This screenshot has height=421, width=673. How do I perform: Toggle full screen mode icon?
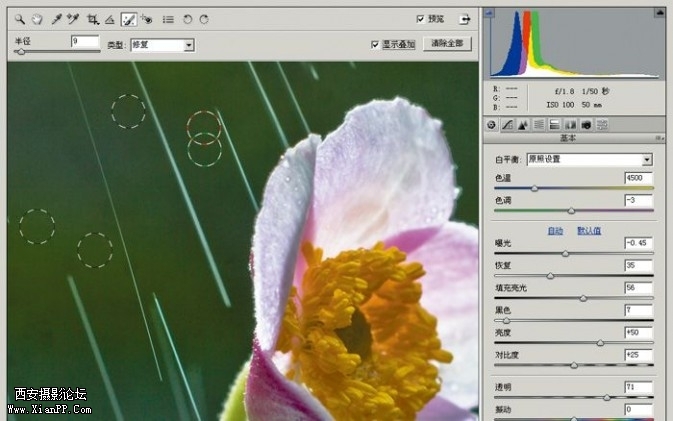464,18
